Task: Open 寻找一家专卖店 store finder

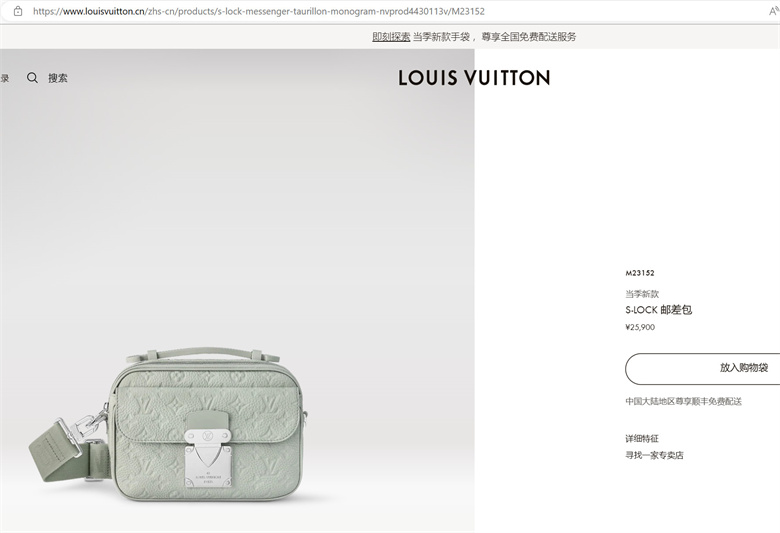Action: tap(654, 455)
